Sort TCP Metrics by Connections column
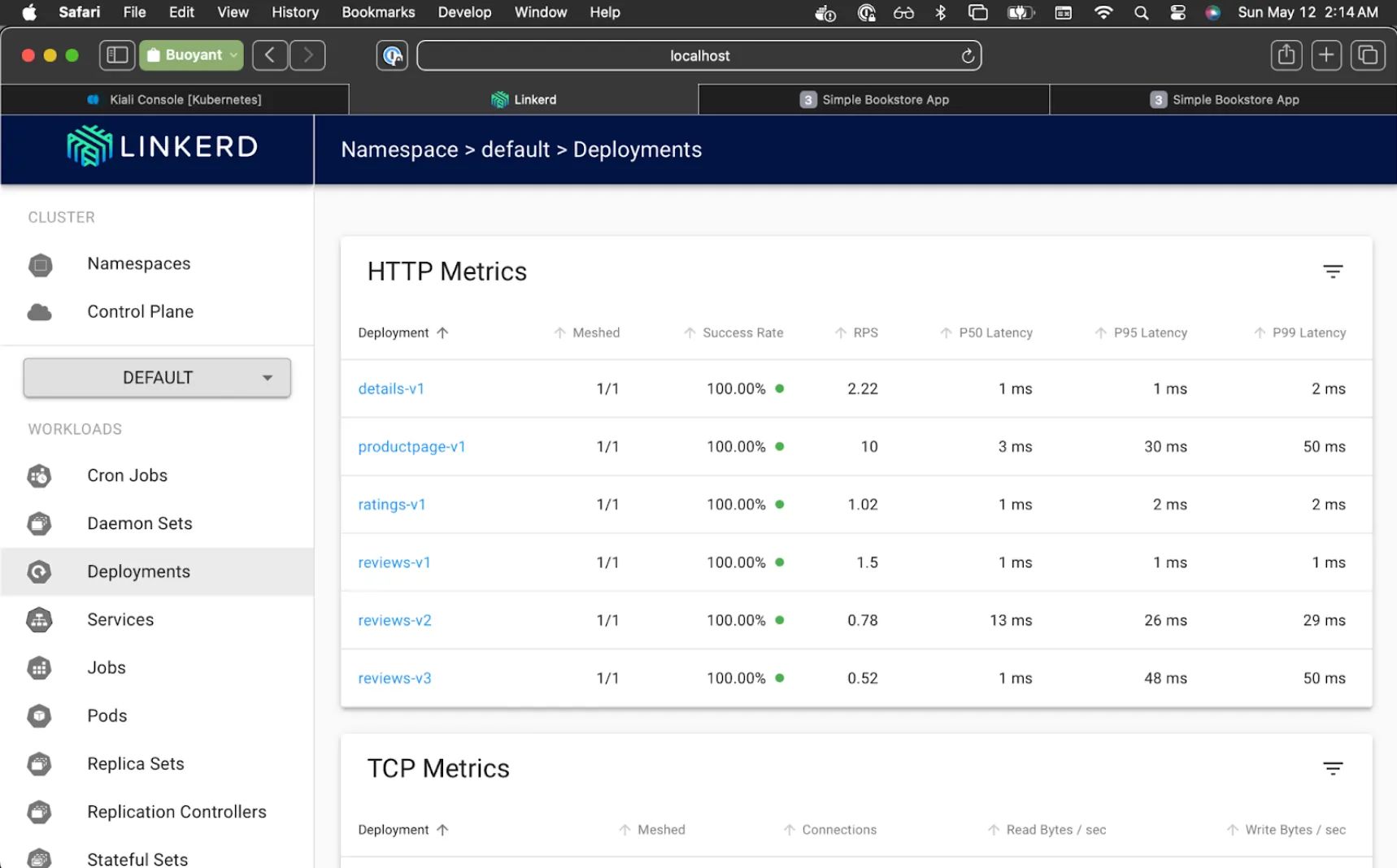The image size is (1397, 868). tap(830, 830)
